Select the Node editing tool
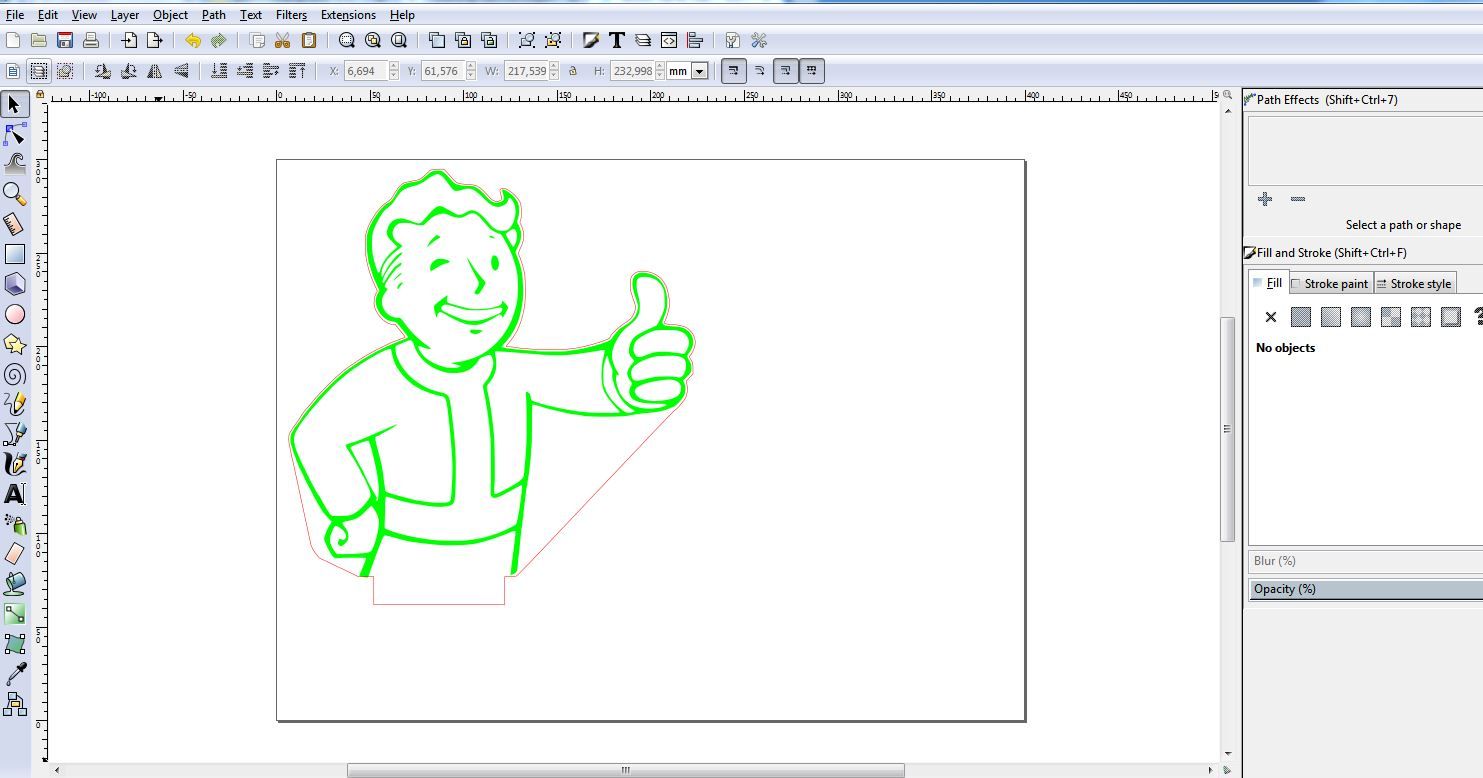Viewport: 1483px width, 778px height. [x=15, y=134]
